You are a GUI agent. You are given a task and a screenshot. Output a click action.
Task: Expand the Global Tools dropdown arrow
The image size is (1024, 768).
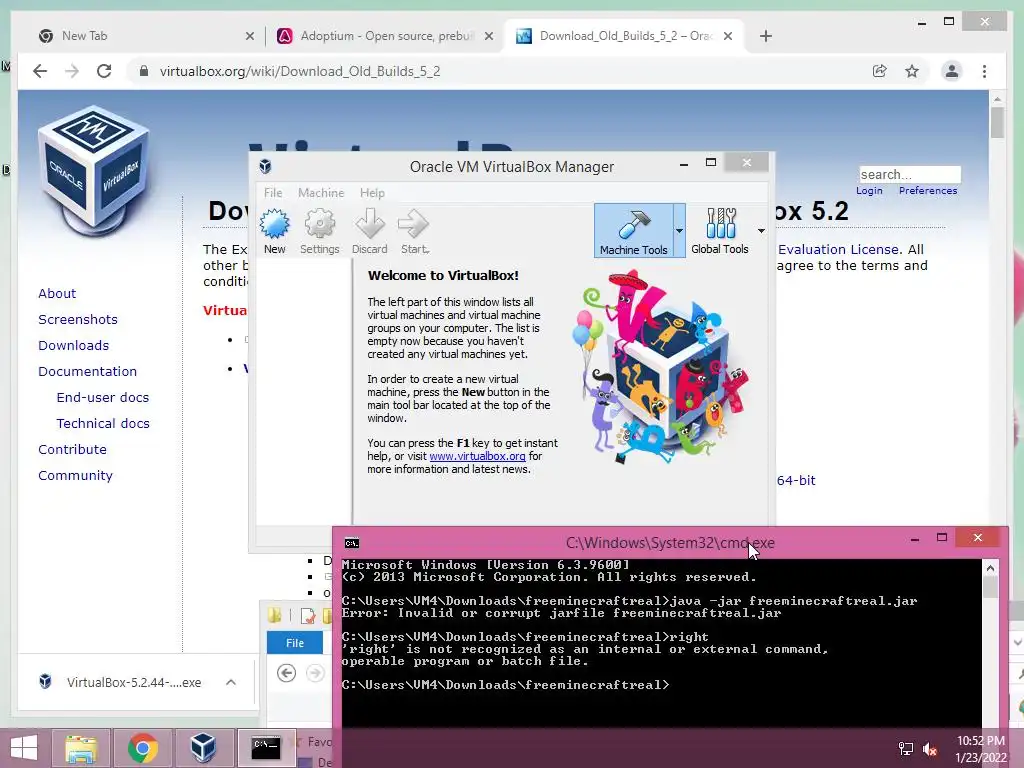761,231
